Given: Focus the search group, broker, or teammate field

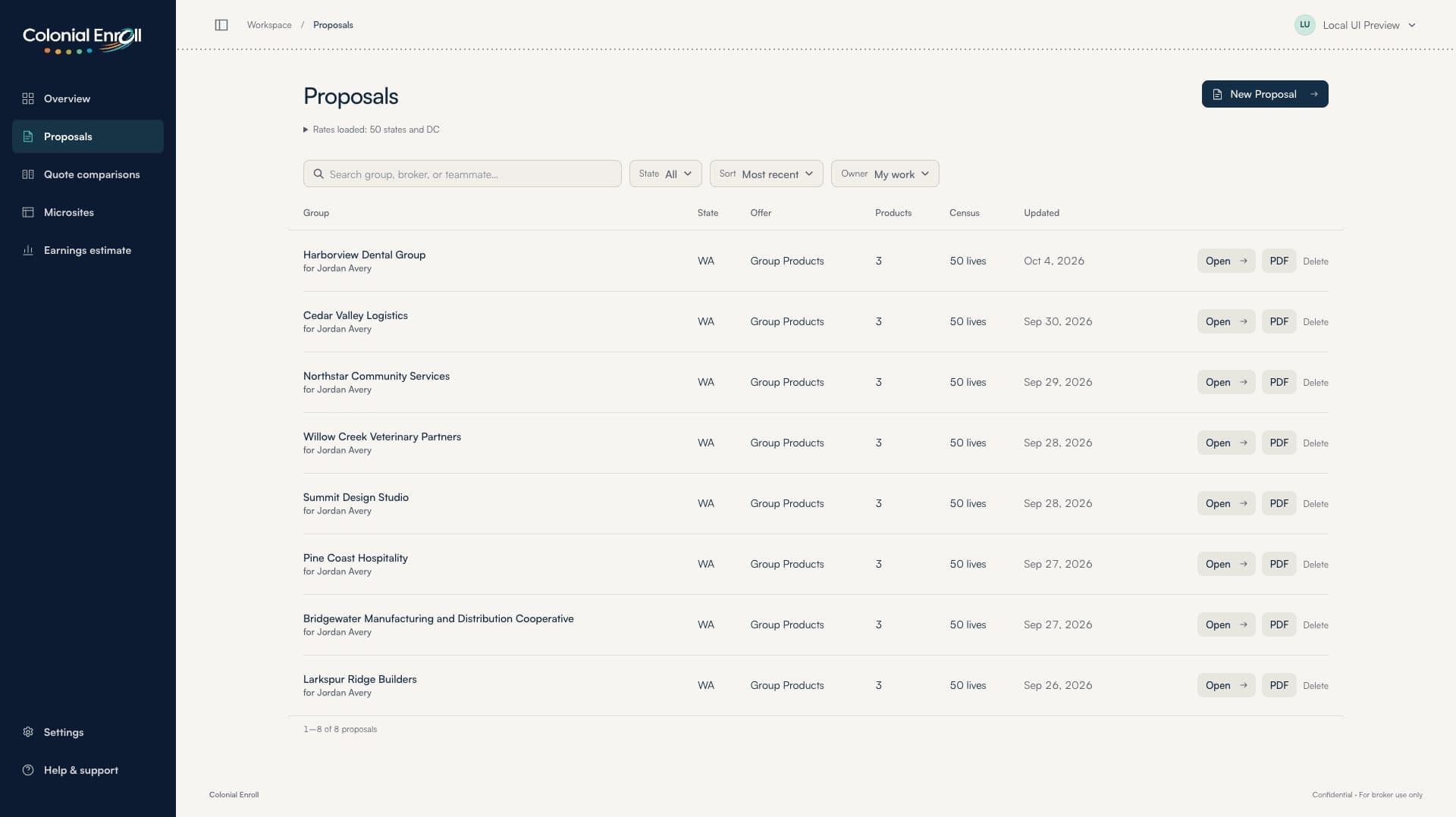Looking at the screenshot, I should pyautogui.click(x=462, y=174).
